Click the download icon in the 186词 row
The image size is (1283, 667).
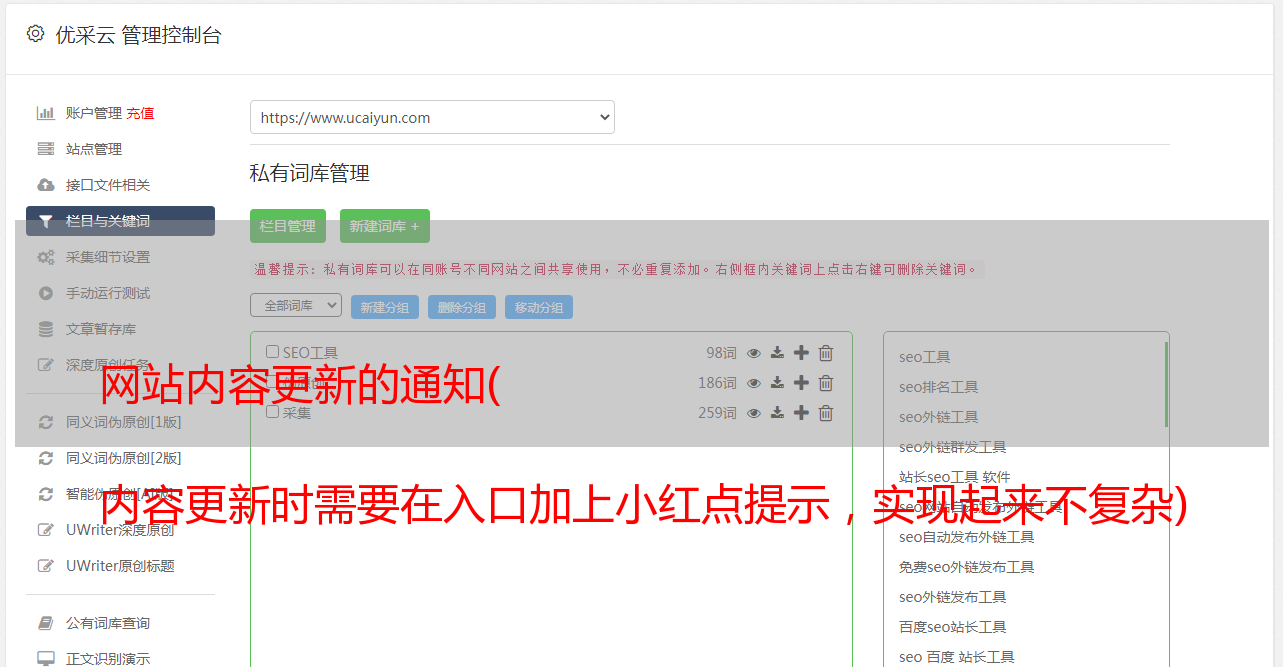point(778,383)
